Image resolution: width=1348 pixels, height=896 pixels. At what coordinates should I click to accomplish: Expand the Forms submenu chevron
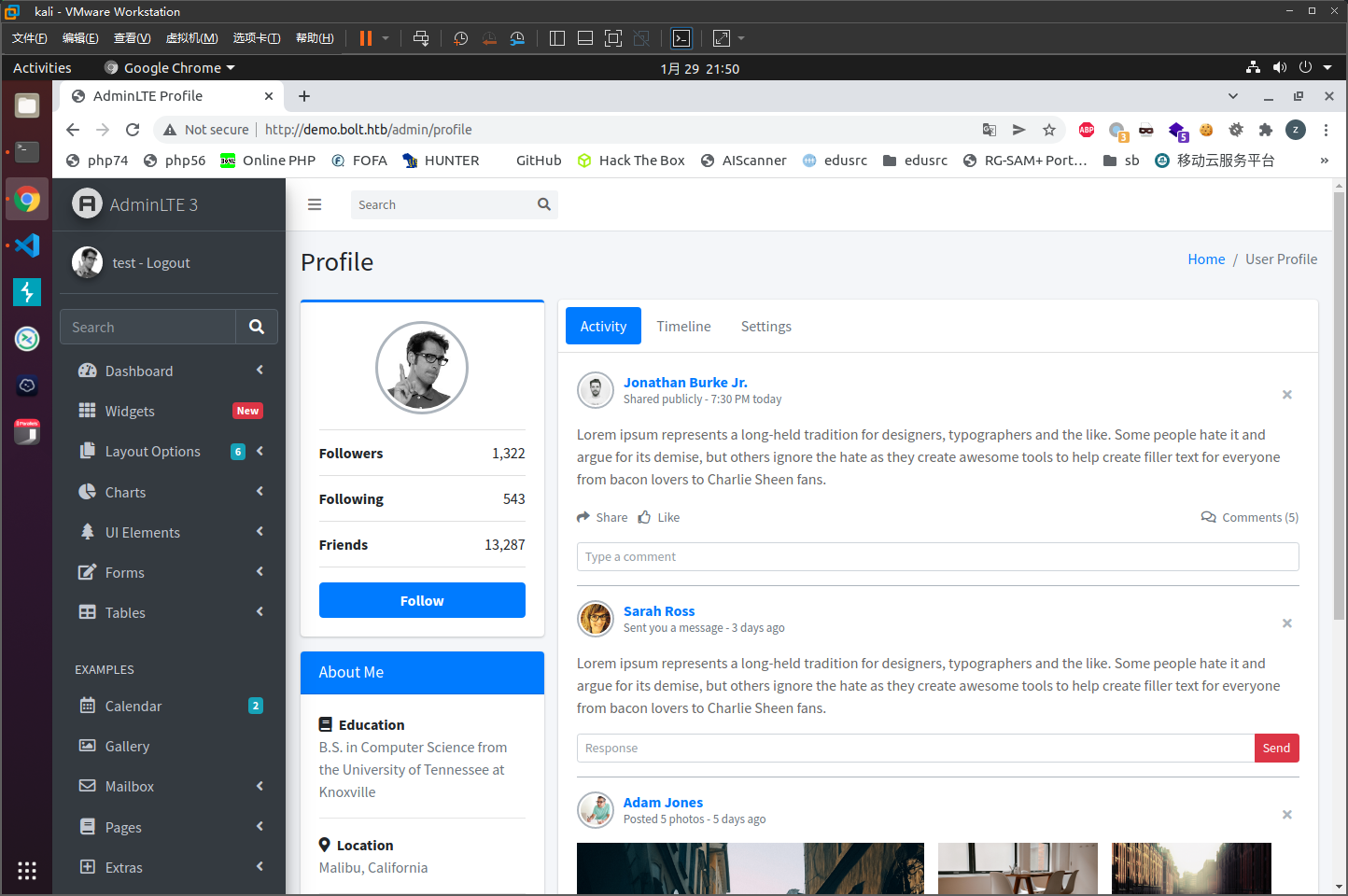point(260,572)
